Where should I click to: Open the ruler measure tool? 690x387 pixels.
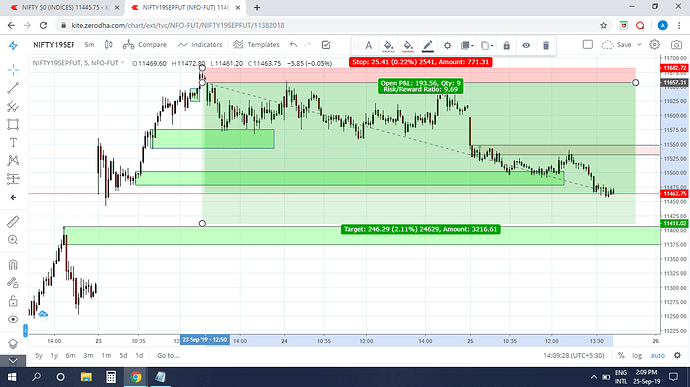[13, 222]
